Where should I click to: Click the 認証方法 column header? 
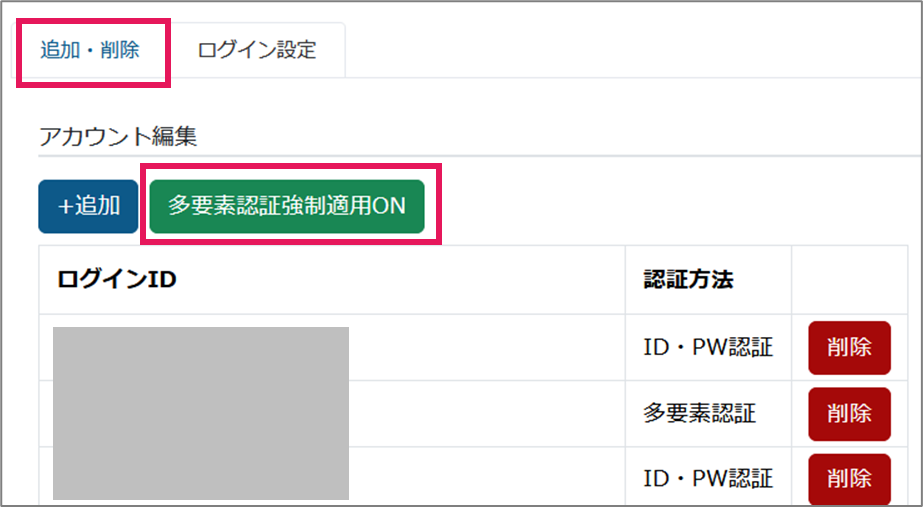pos(688,280)
